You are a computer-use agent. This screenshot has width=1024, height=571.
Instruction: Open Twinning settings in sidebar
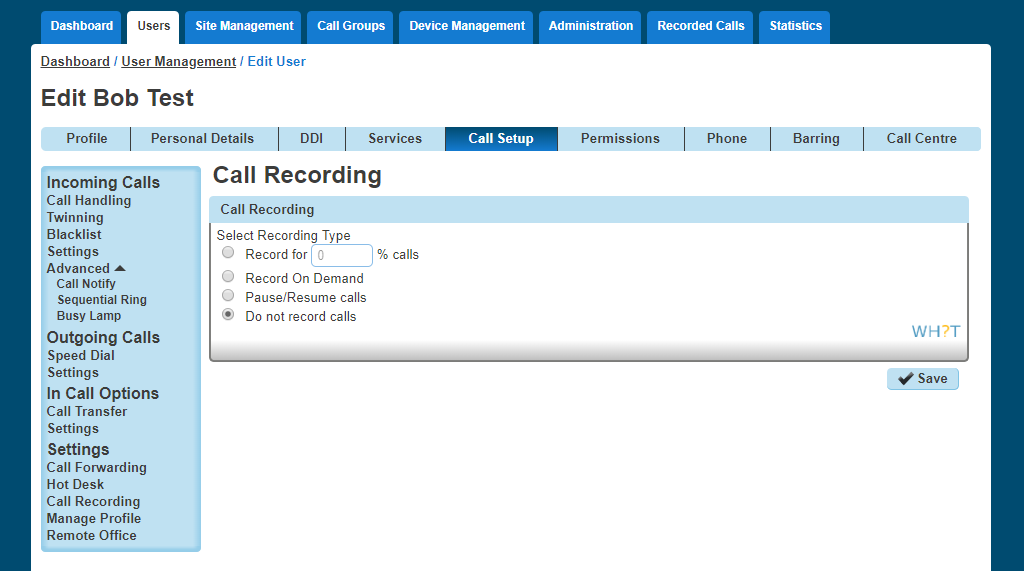(75, 218)
